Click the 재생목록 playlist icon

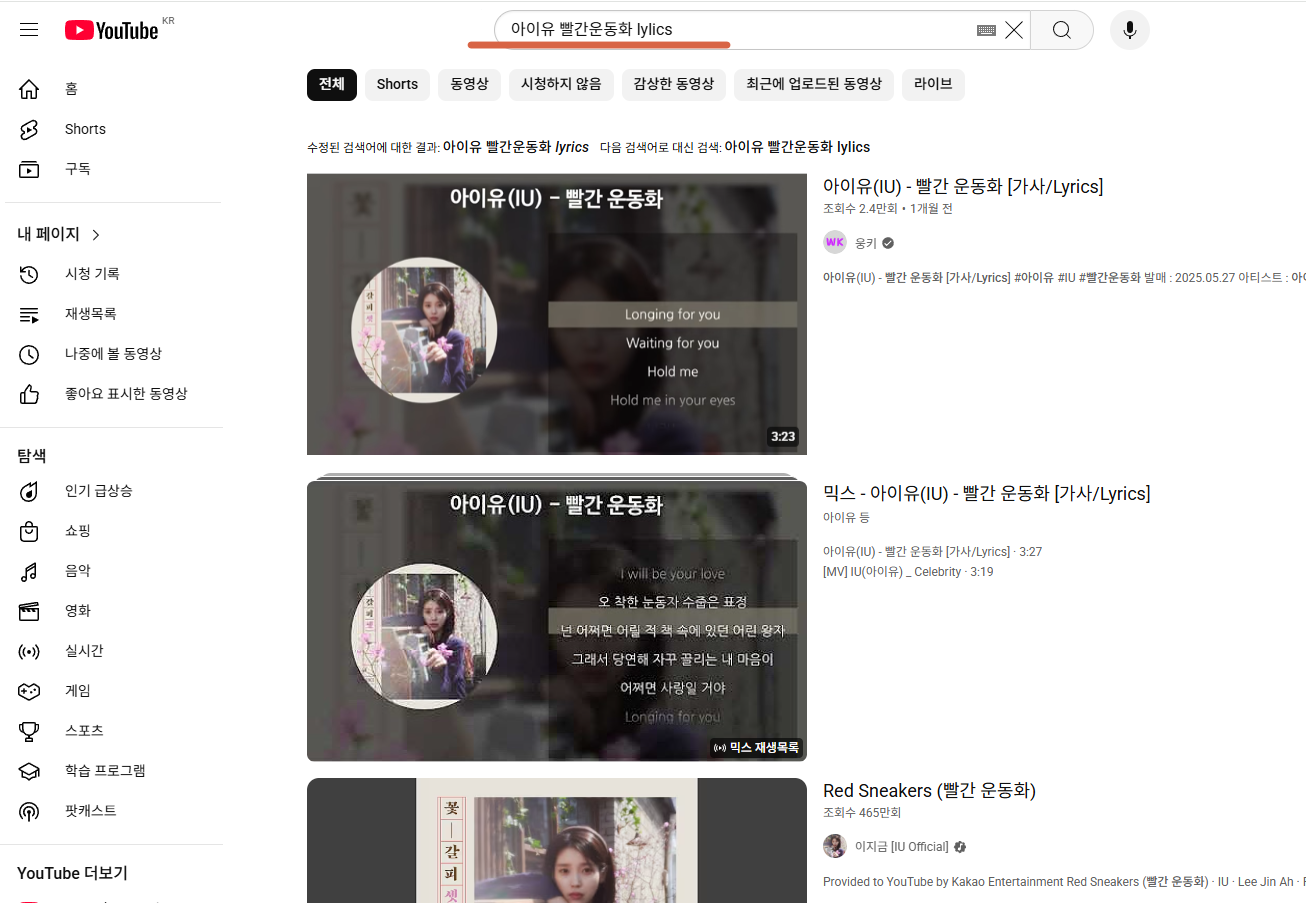[x=29, y=314]
